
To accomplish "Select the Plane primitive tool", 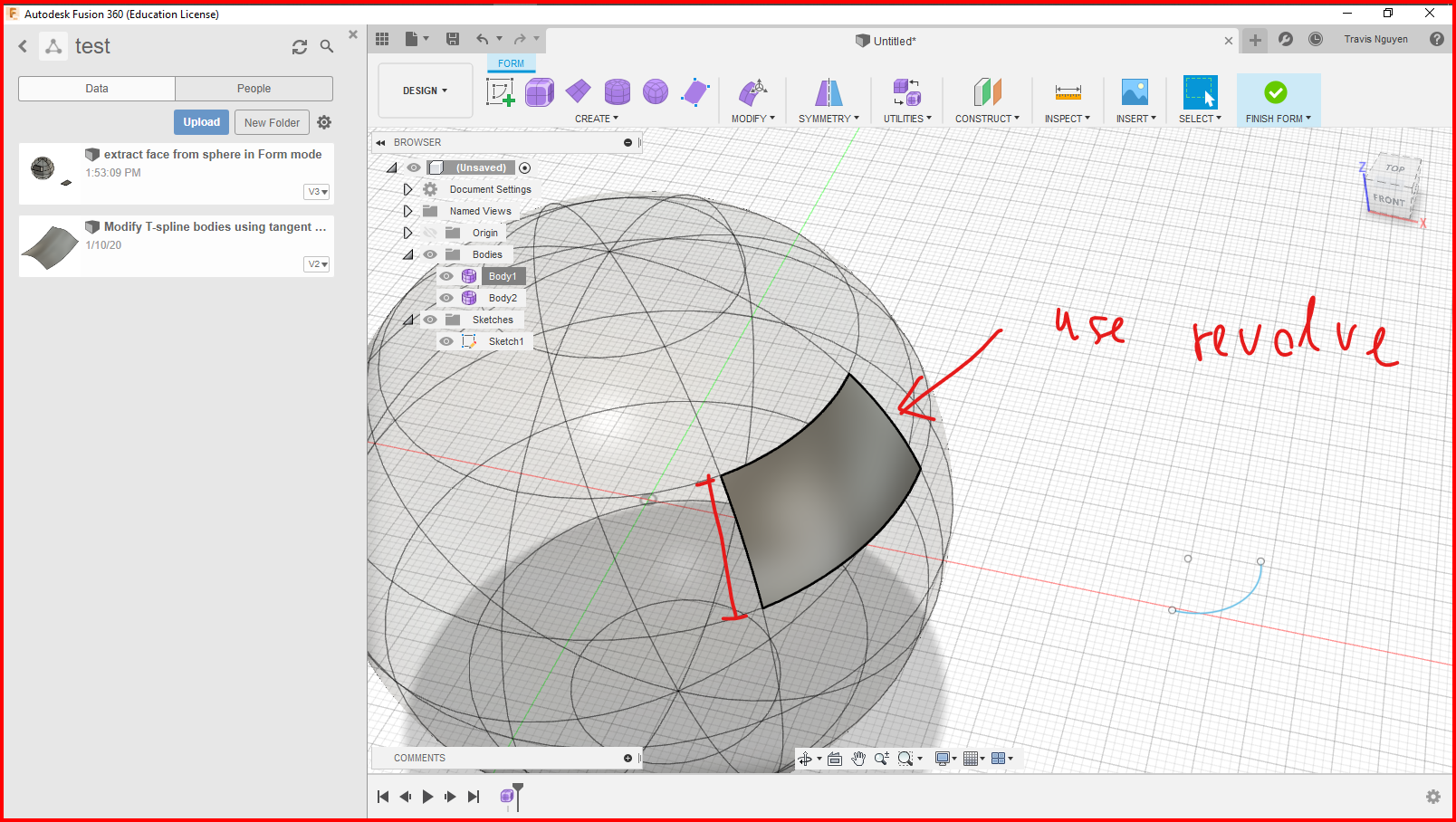I will (579, 91).
